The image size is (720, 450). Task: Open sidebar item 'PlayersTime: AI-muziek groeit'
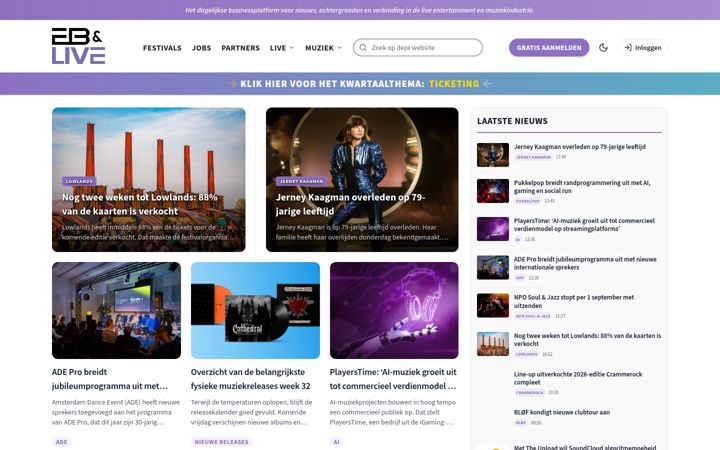(584, 225)
